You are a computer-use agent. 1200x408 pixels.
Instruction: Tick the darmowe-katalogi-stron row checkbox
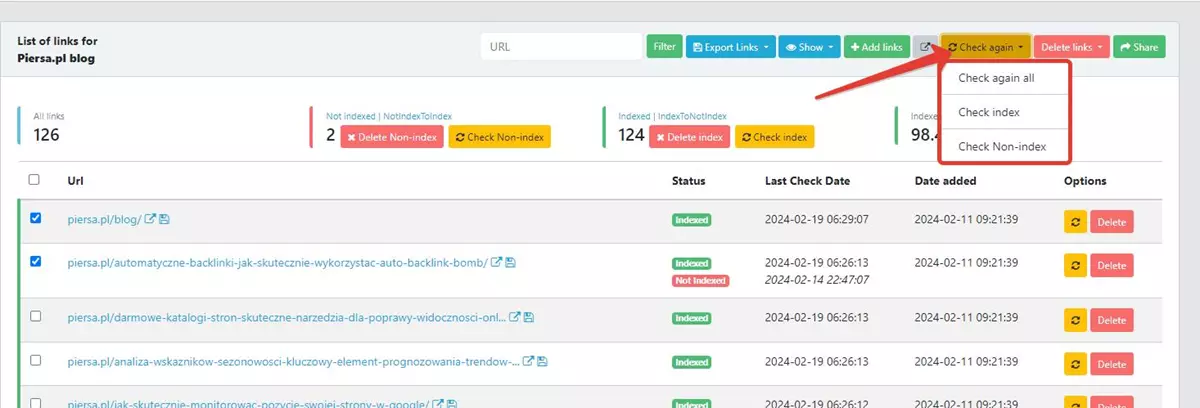pyautogui.click(x=35, y=316)
